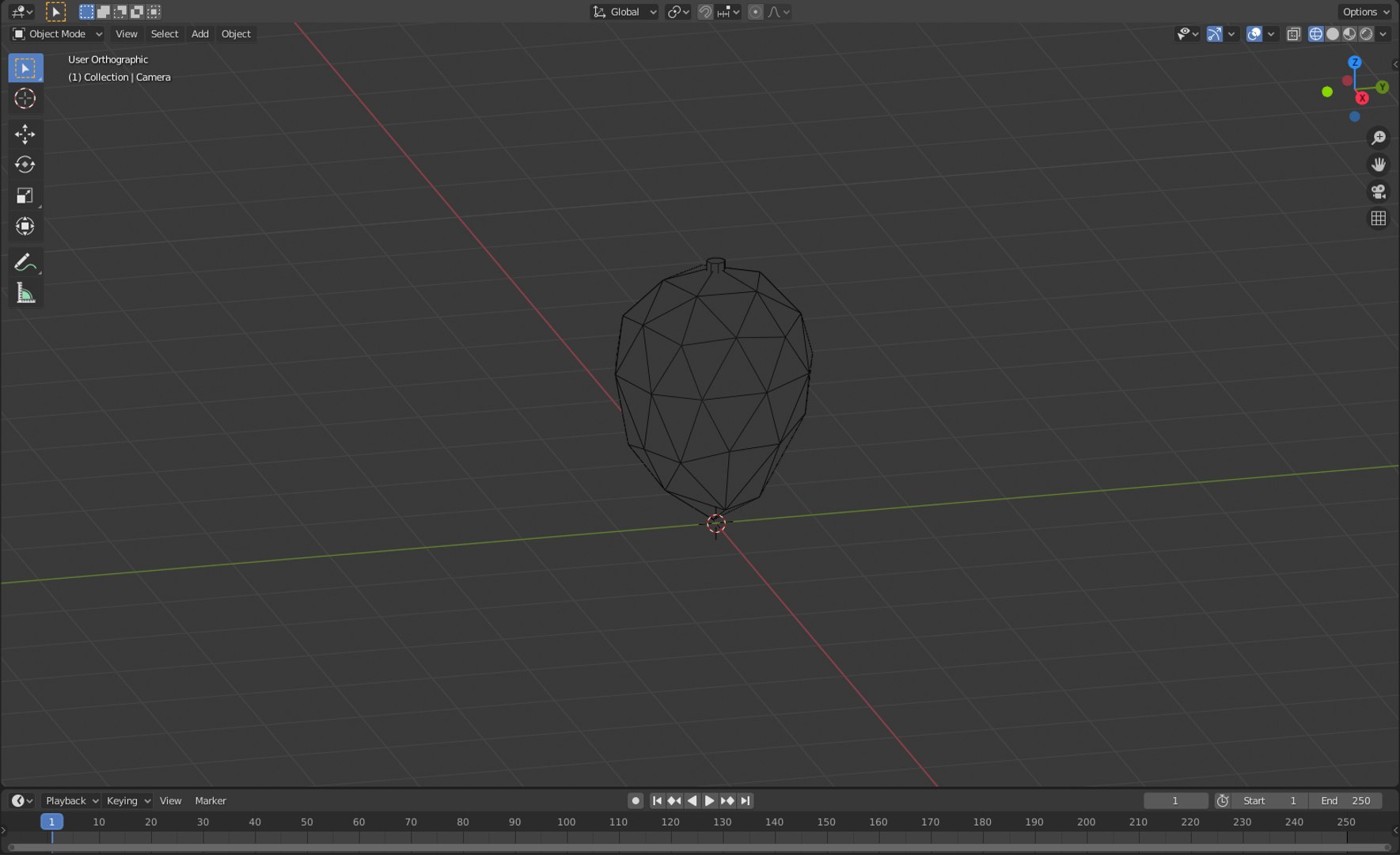This screenshot has height=855, width=1400.
Task: Jump to timeline end frame
Action: [746, 800]
